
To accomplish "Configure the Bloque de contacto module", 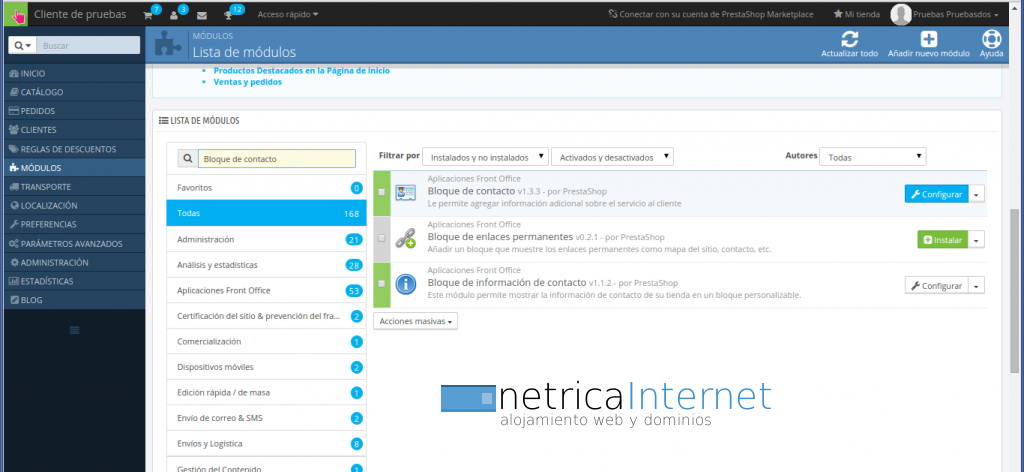I will [x=936, y=194].
